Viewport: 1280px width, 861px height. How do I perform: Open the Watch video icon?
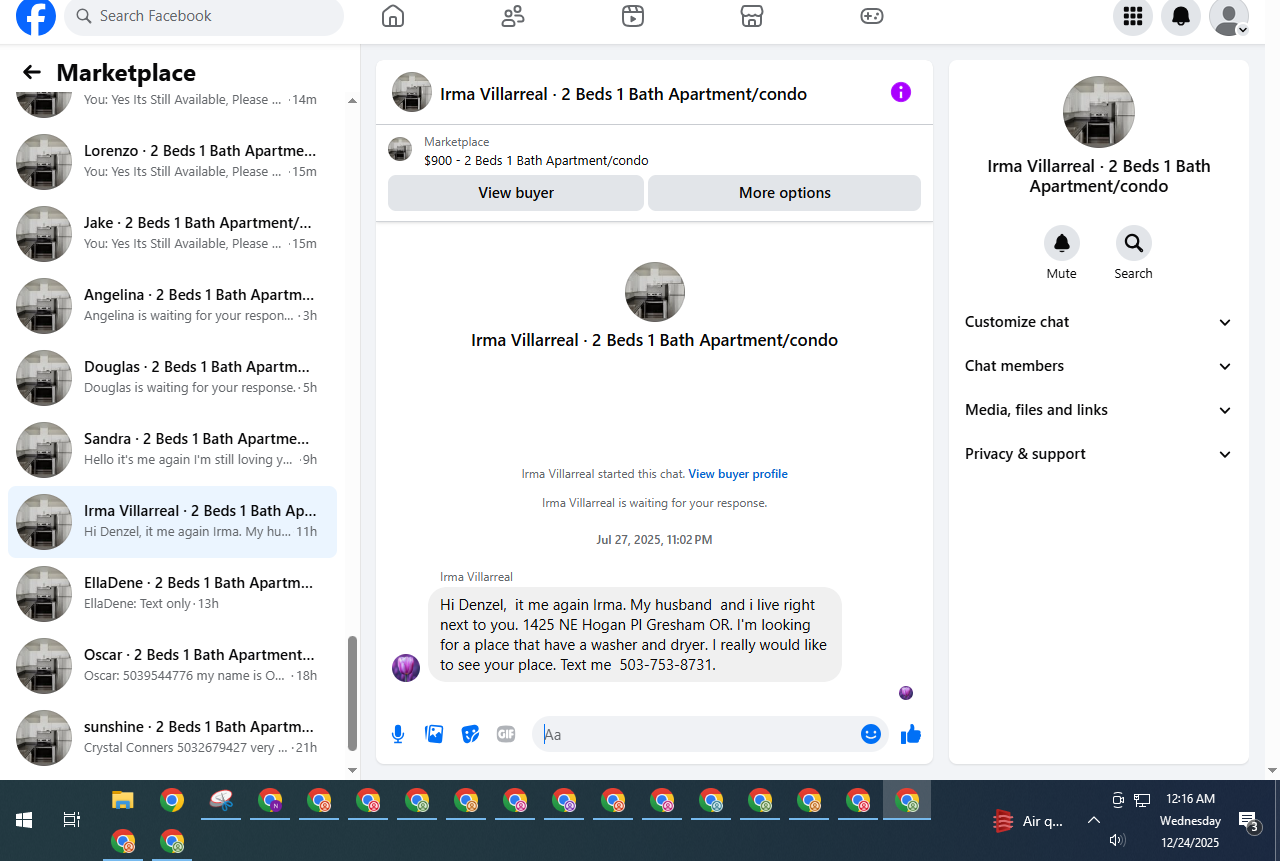pyautogui.click(x=632, y=16)
